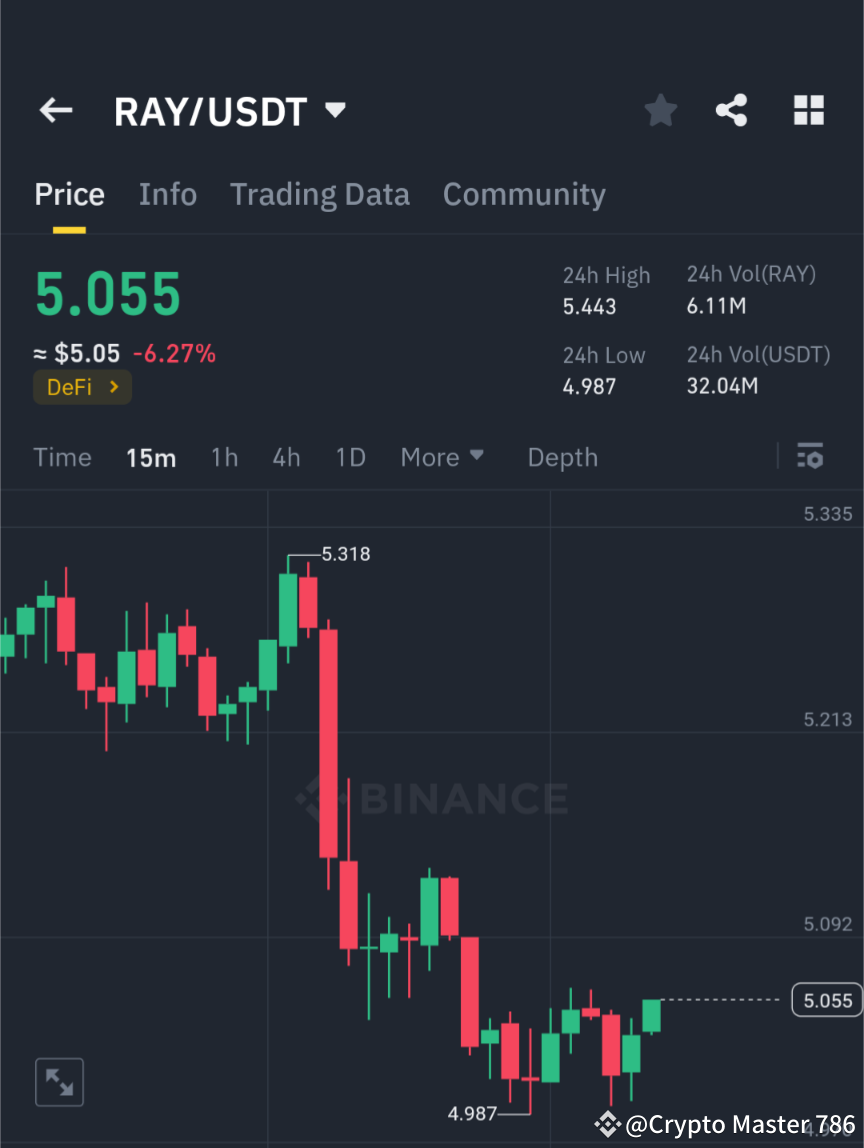Switch chart interval to 1h

click(224, 457)
